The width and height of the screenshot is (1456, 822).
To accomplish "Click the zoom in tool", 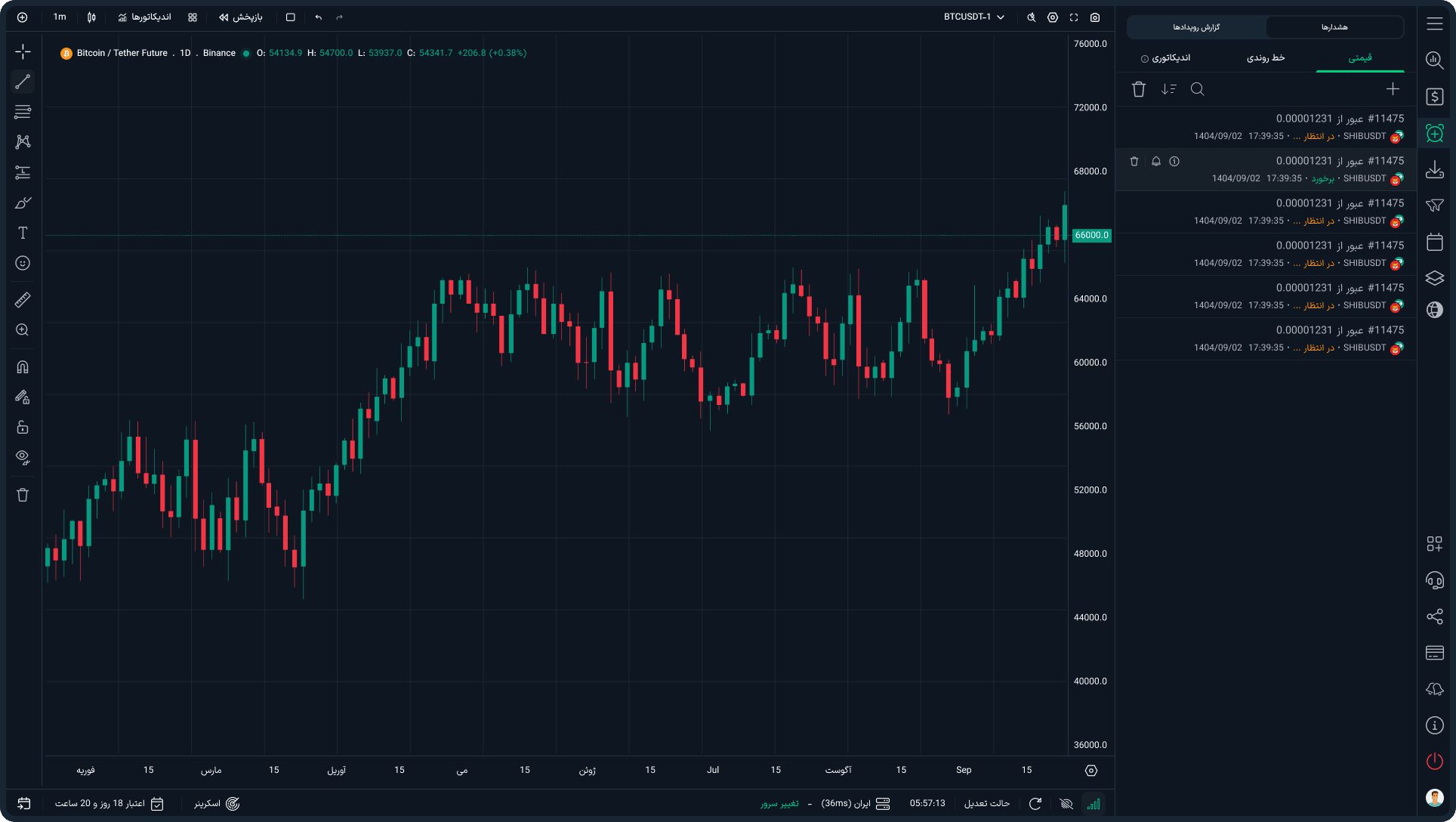I will [23, 330].
